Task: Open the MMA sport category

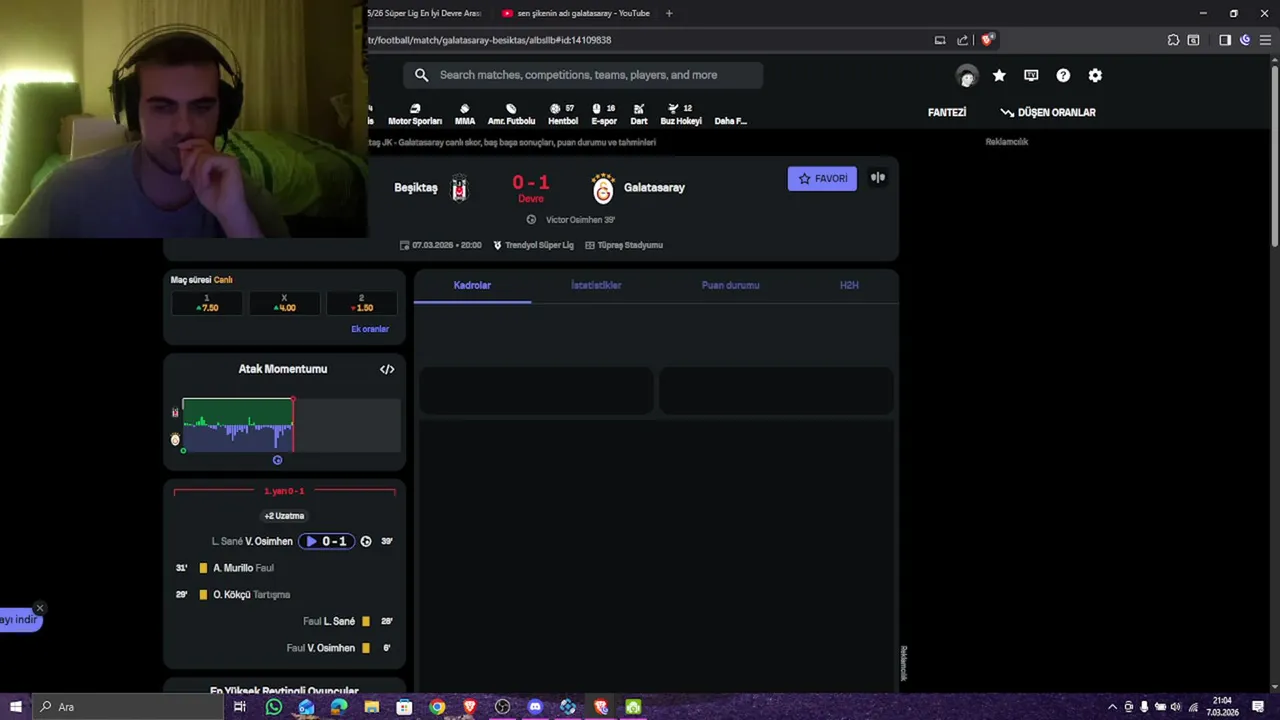Action: tap(465, 114)
